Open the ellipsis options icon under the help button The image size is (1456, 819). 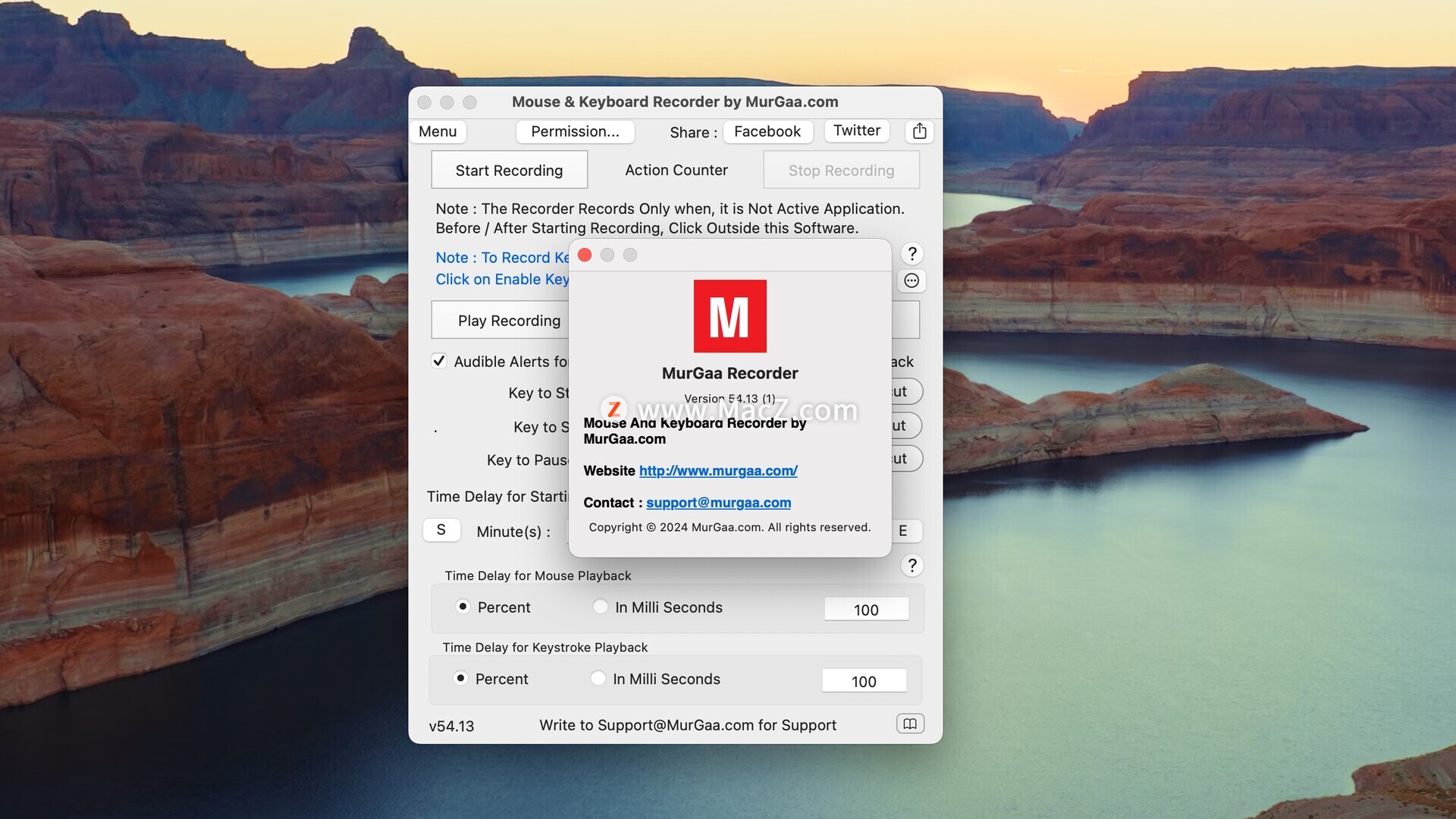[912, 281]
